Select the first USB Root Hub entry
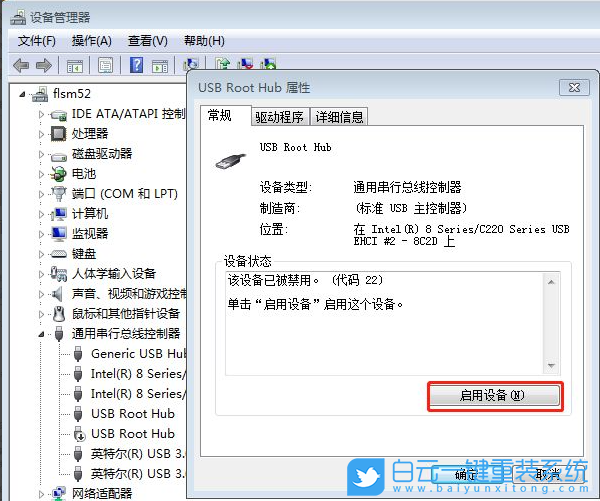600x501 pixels. (x=133, y=414)
